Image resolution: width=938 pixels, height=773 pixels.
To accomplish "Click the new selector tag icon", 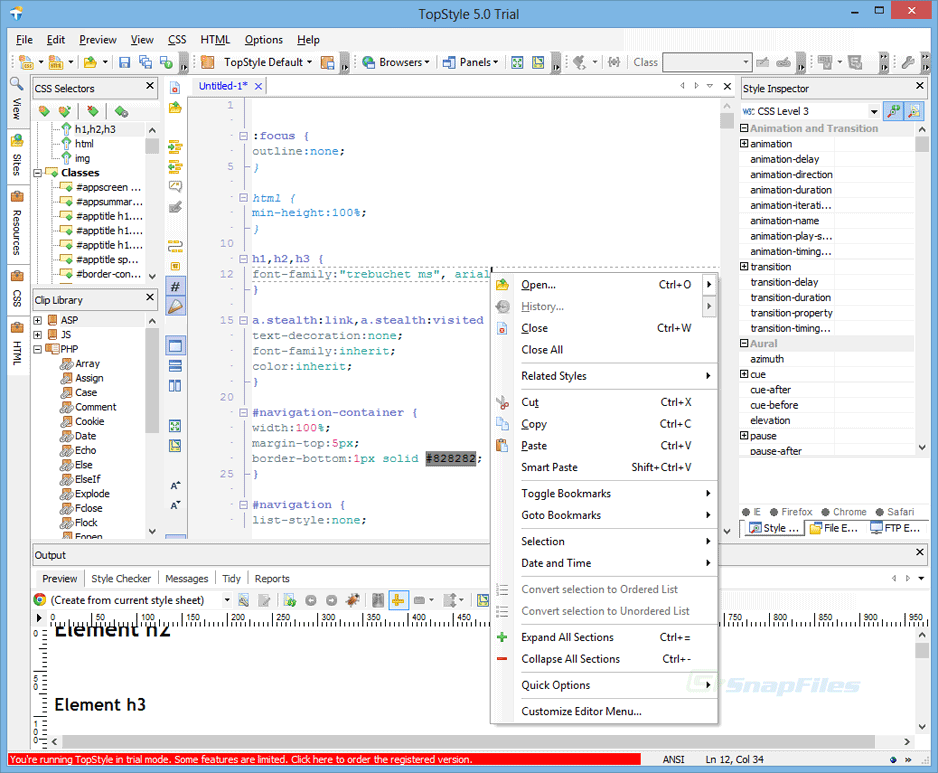I will [44, 111].
